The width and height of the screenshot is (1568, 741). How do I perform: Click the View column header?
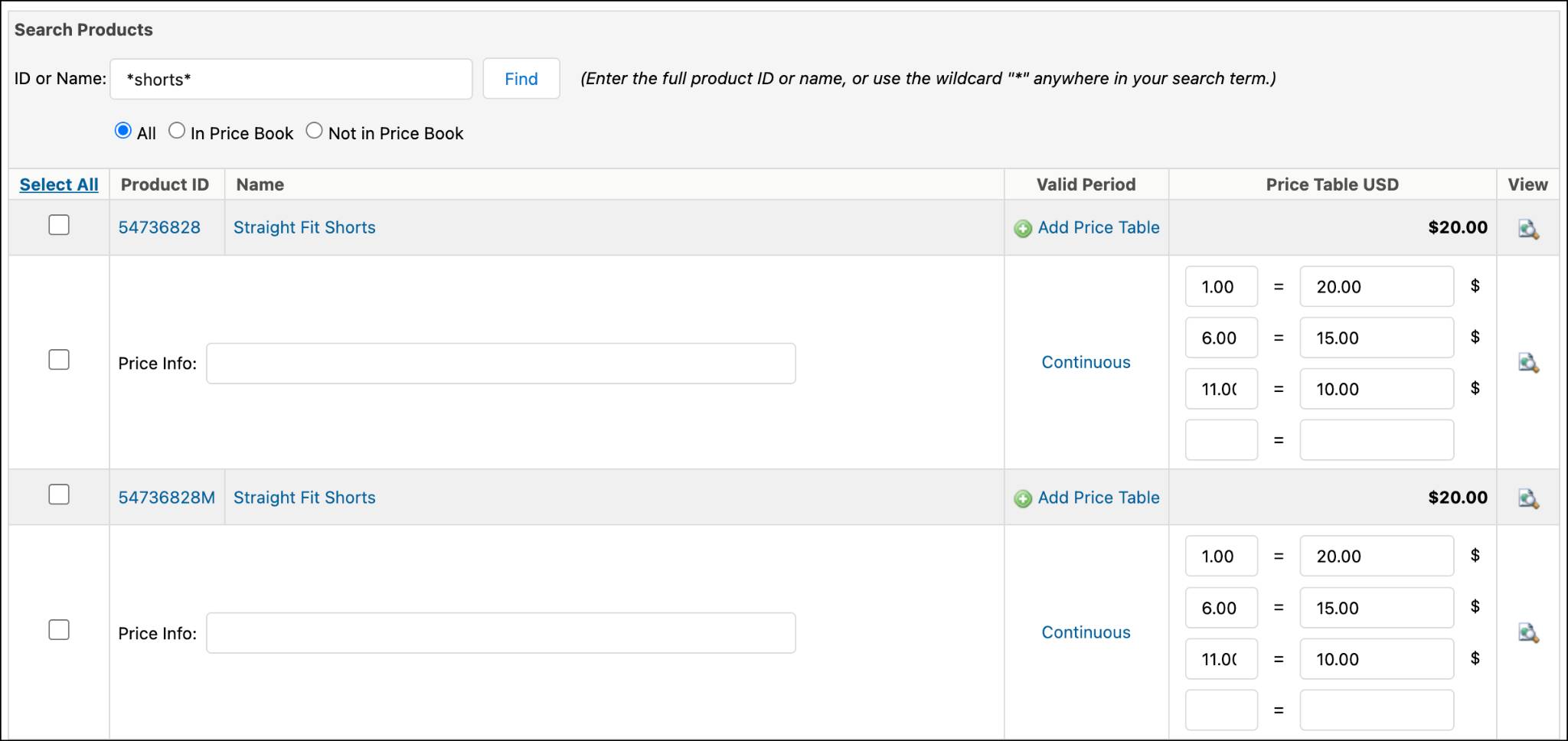(1527, 184)
